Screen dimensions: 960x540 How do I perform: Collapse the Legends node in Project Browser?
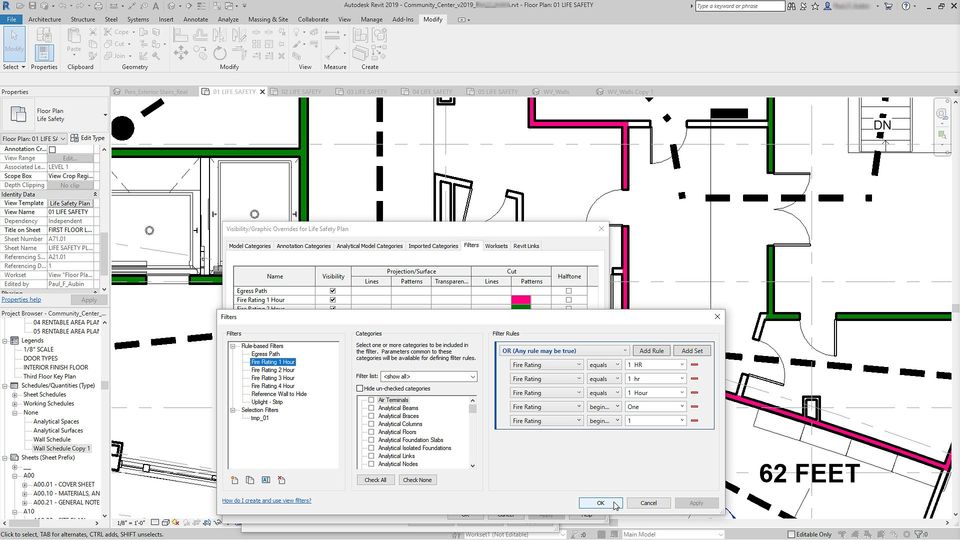tap(5, 340)
